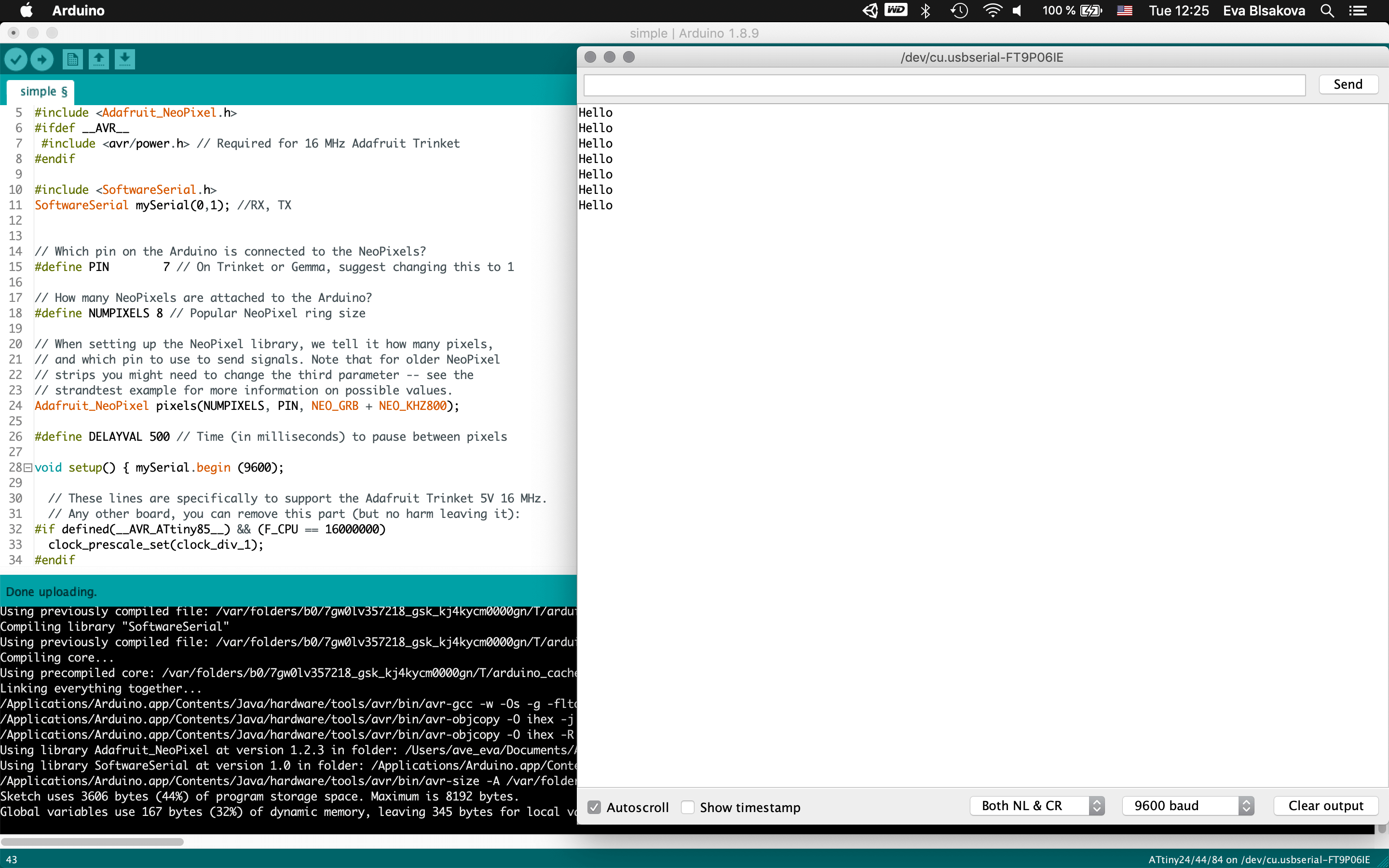Open the Time Machine menu bar icon
1389x868 pixels.
pos(959,10)
